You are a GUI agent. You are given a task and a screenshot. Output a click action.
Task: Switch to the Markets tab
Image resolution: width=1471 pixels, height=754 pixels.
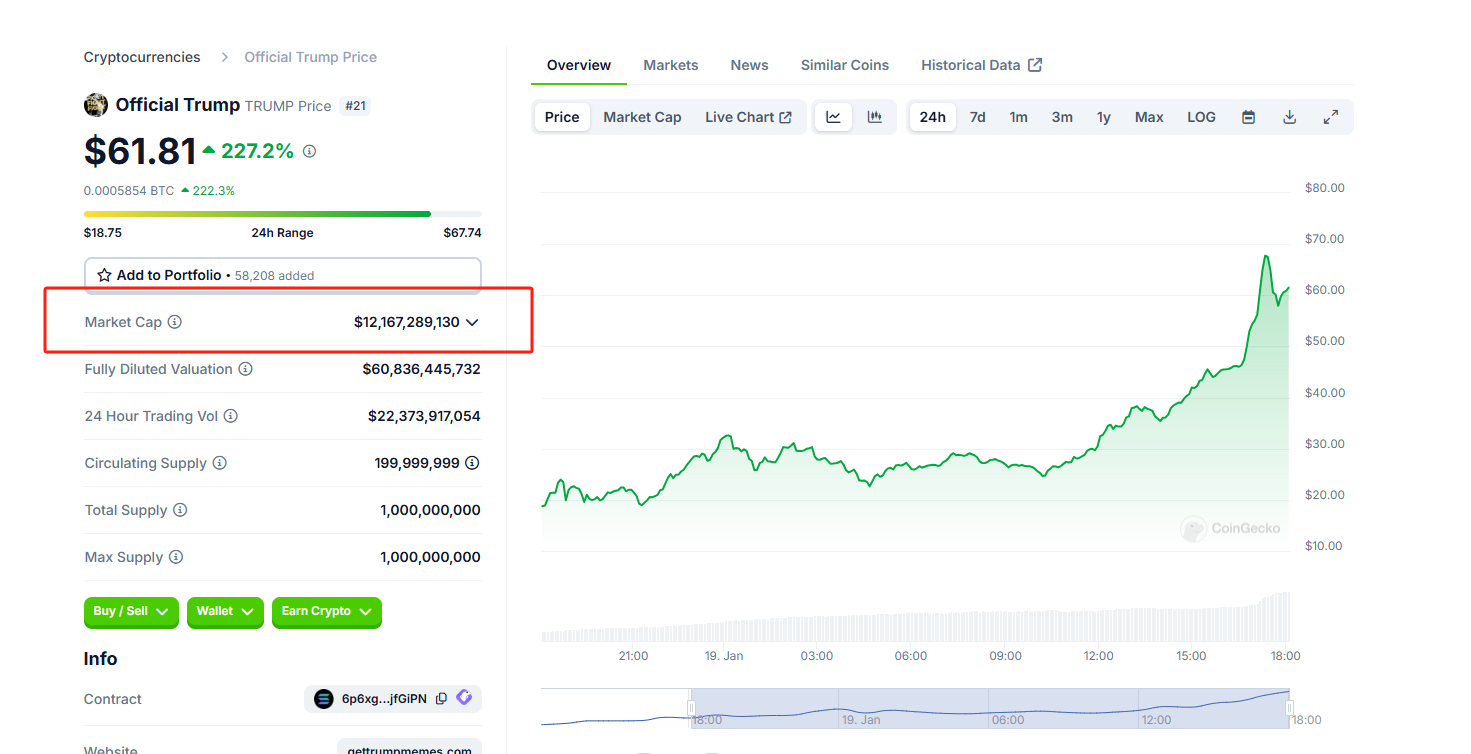671,65
